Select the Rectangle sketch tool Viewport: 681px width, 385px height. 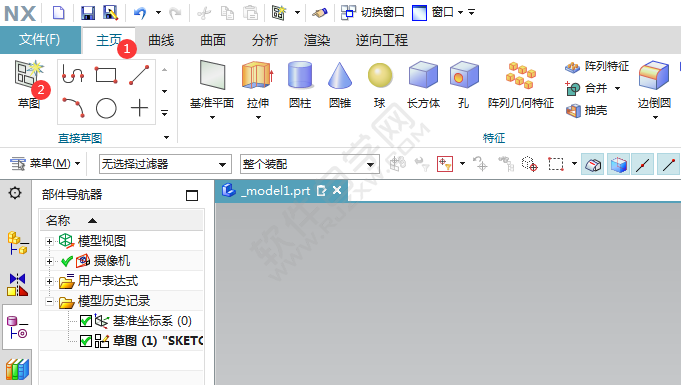106,75
